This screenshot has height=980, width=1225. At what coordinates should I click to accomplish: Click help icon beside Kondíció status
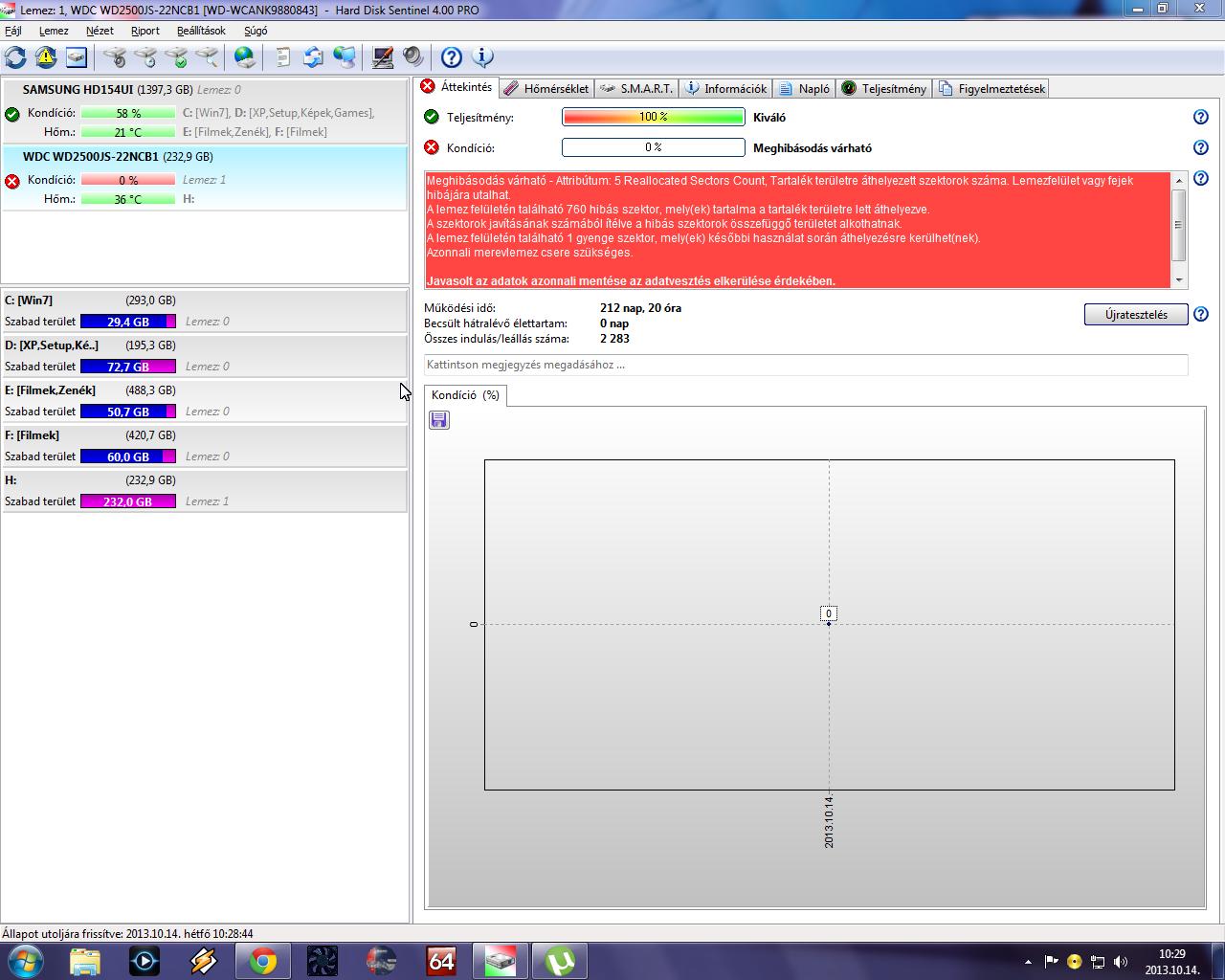[x=1201, y=147]
